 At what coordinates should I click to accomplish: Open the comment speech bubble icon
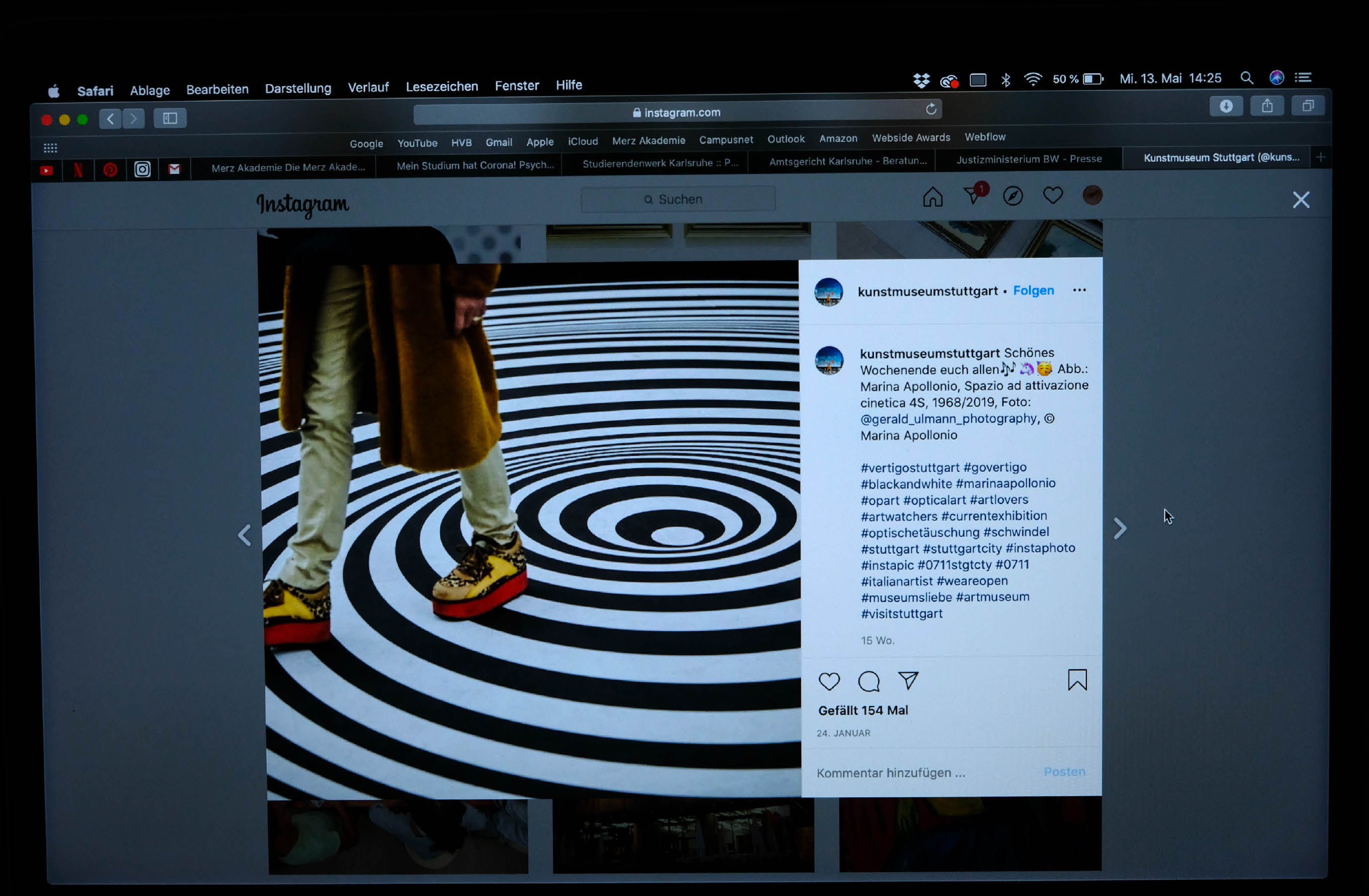pyautogui.click(x=869, y=681)
